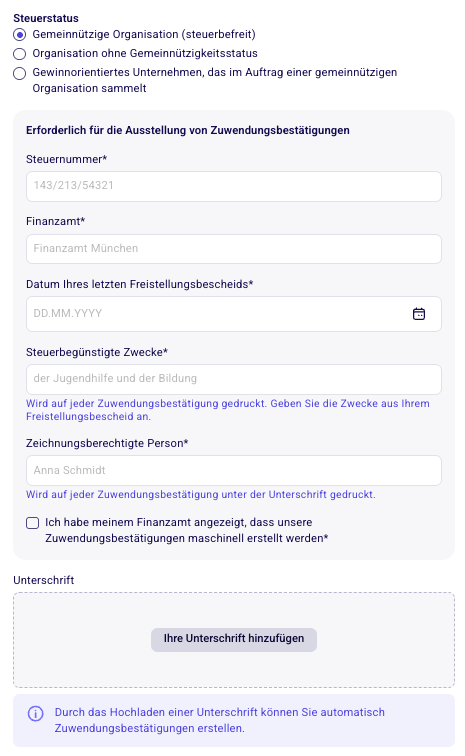465x756 pixels.
Task: Open the calendar date picker icon
Action: tap(419, 314)
